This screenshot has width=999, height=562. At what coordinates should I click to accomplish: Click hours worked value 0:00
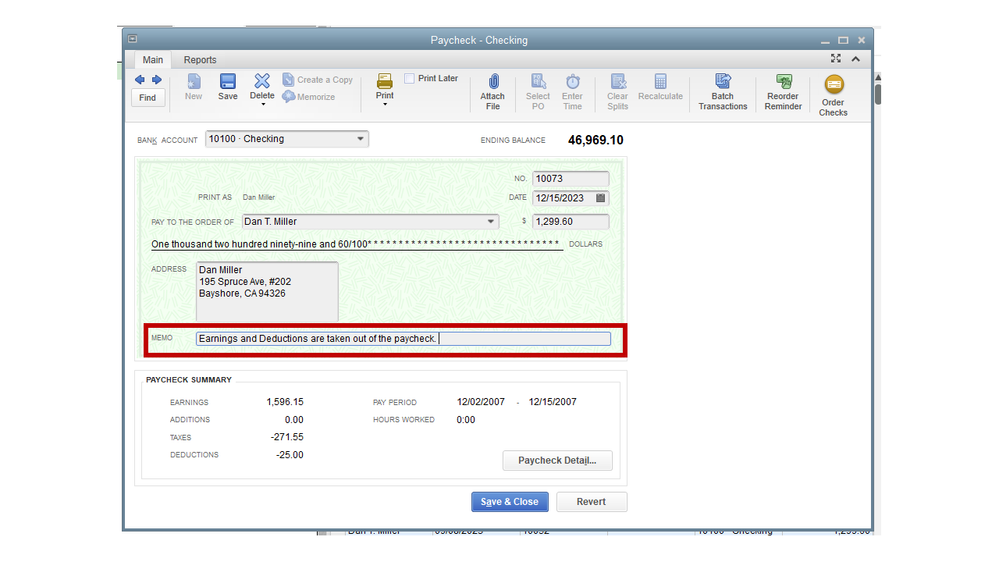(466, 420)
